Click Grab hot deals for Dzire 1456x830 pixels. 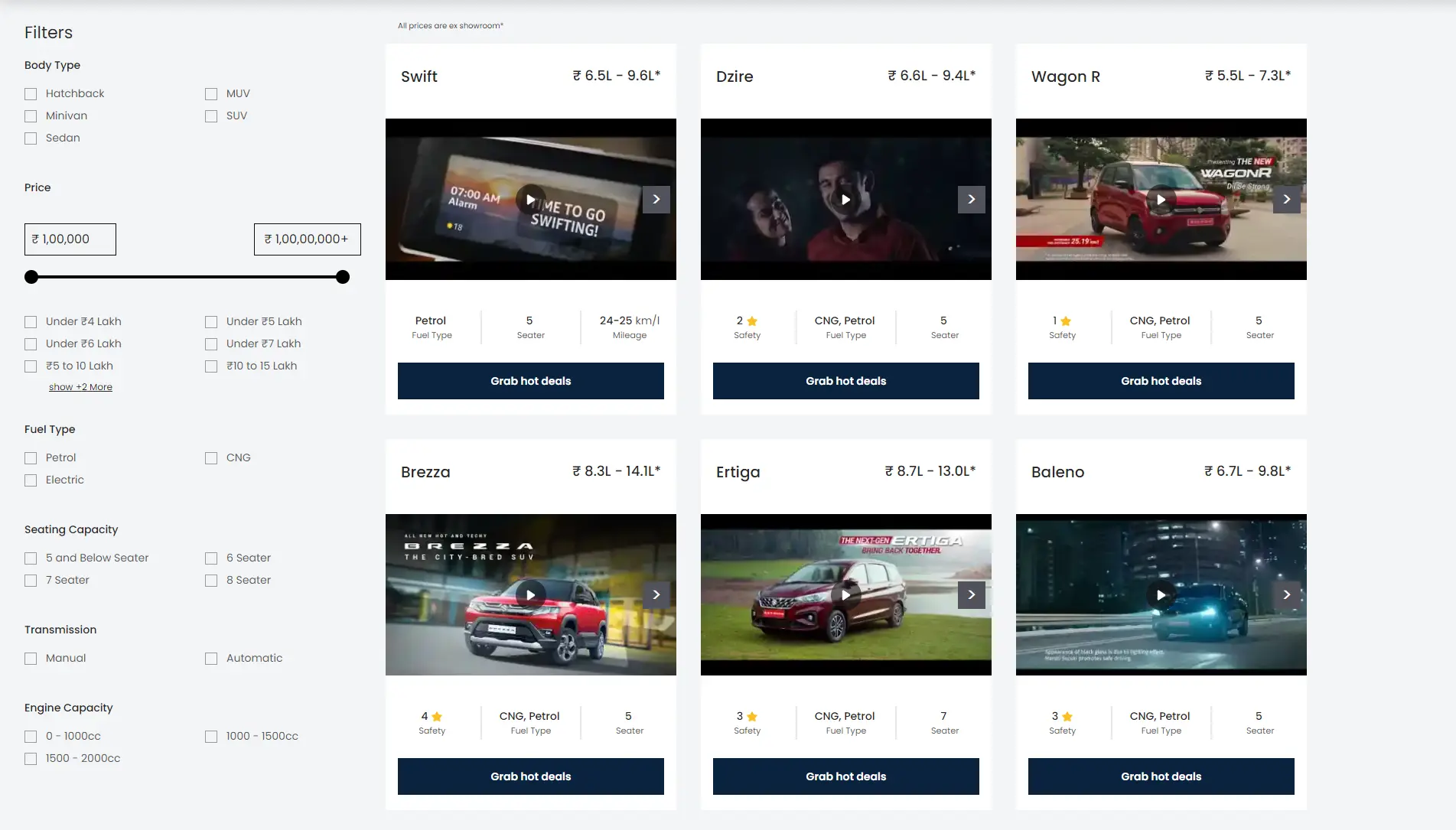tap(846, 381)
